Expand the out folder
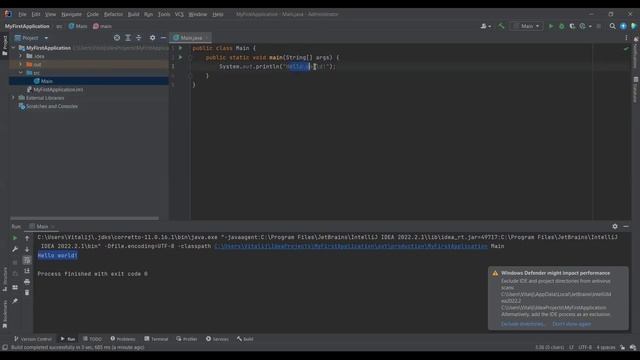This screenshot has height=360, width=640. (x=21, y=64)
